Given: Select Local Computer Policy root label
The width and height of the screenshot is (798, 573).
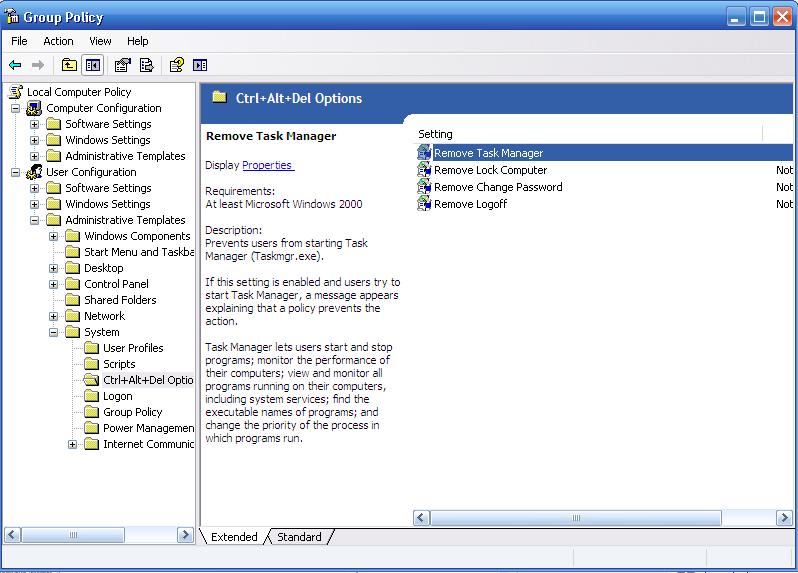Looking at the screenshot, I should click(79, 92).
